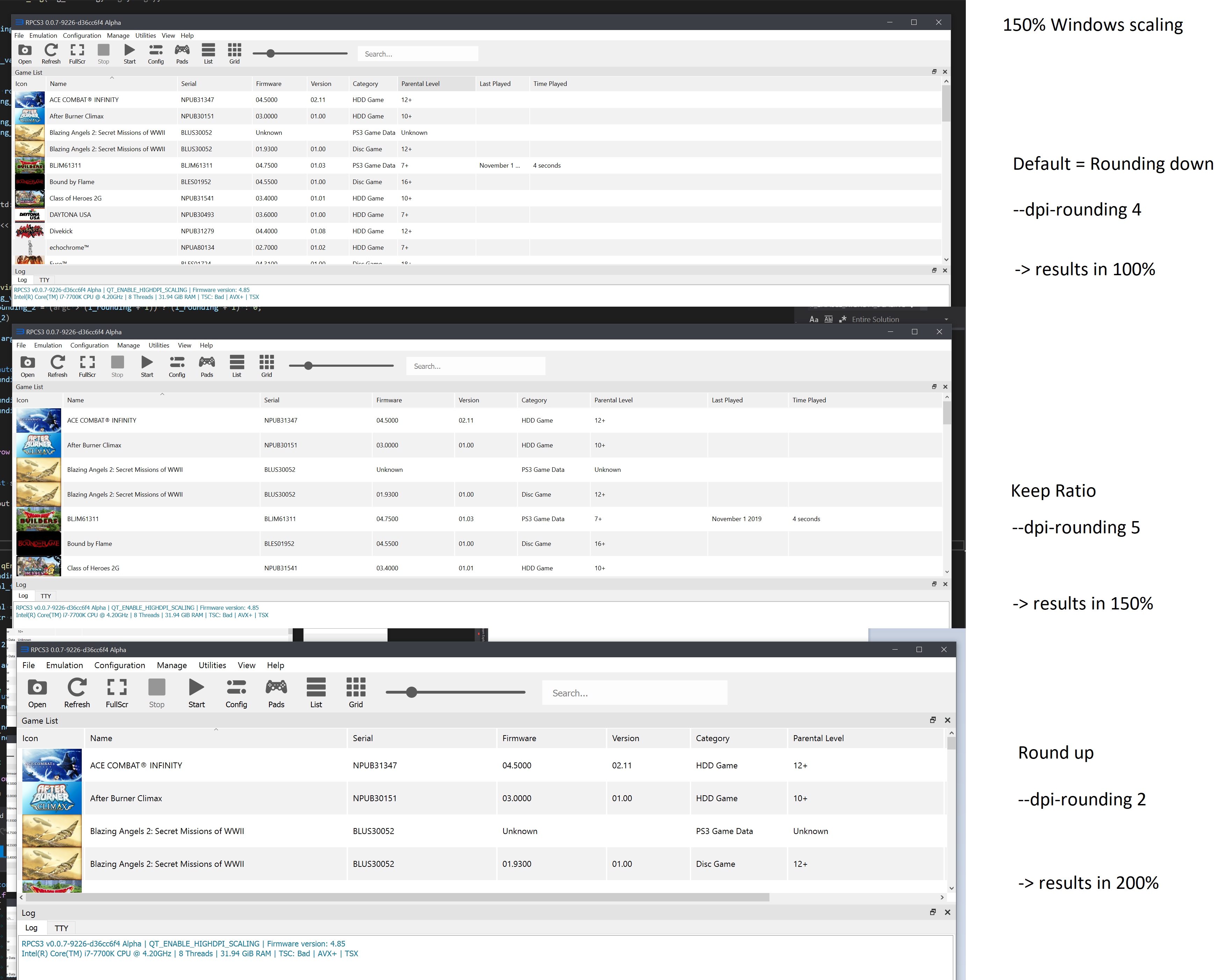Open Configuration menu in middle RPCS3 window
1223x980 pixels.
click(89, 345)
